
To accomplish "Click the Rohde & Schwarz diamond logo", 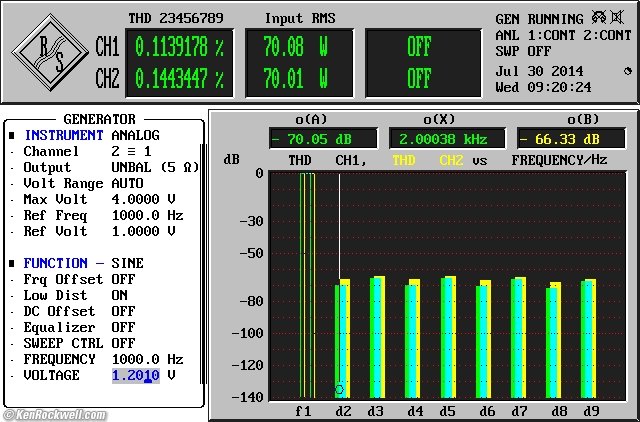I will click(48, 51).
